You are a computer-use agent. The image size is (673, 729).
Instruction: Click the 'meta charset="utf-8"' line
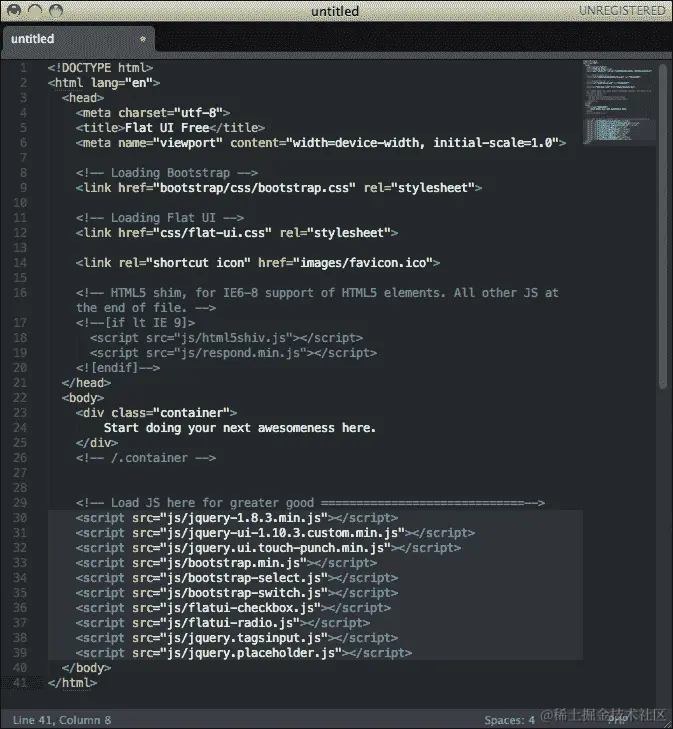153,113
